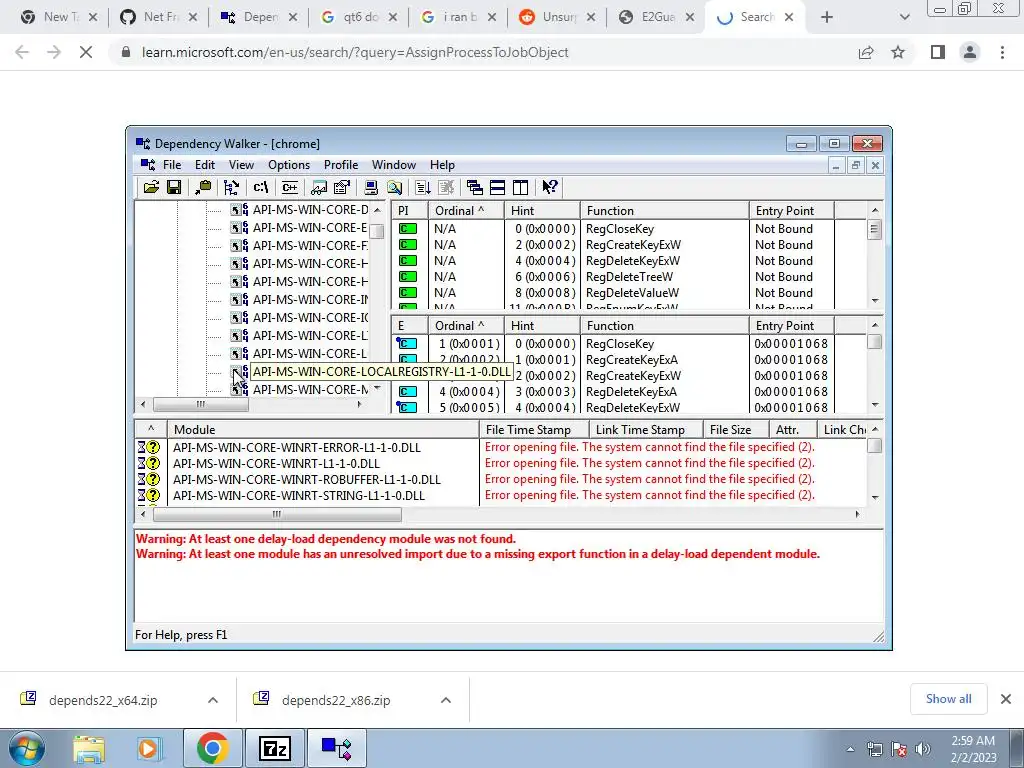Screen dimensions: 1024x768
Task: Select API-MS-WIN-CORE-WINRT-STRING-L1-1-0.DLL module row
Action: [x=500, y=496]
